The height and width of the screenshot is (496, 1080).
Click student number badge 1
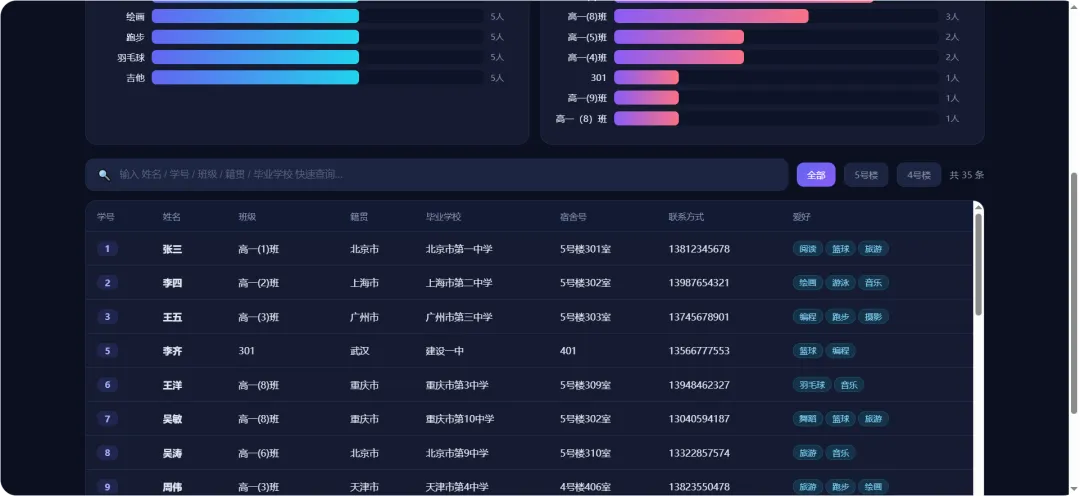point(107,249)
